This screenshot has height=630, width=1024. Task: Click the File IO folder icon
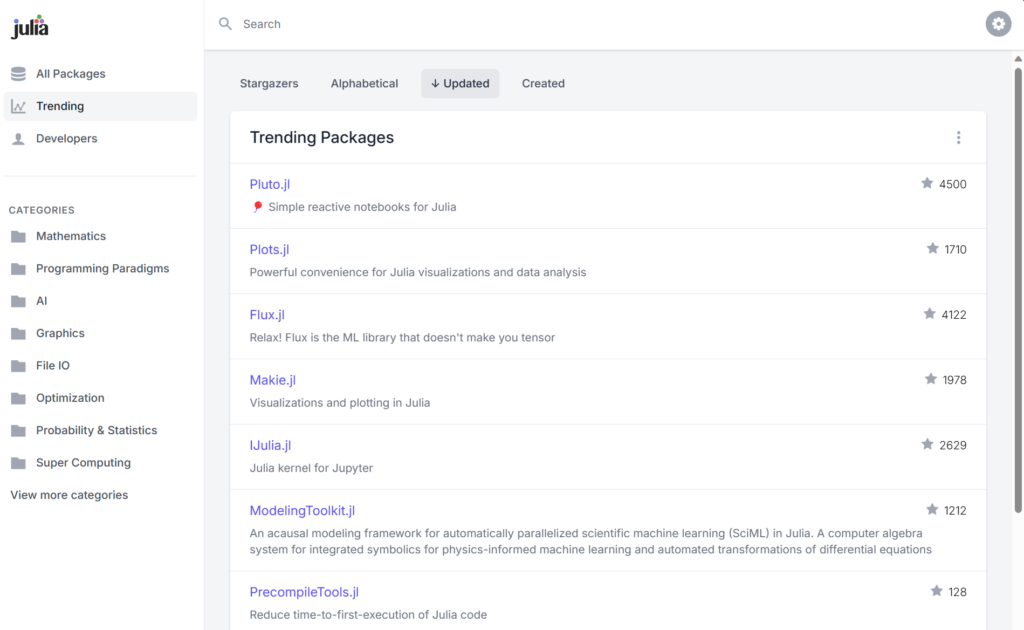18,366
